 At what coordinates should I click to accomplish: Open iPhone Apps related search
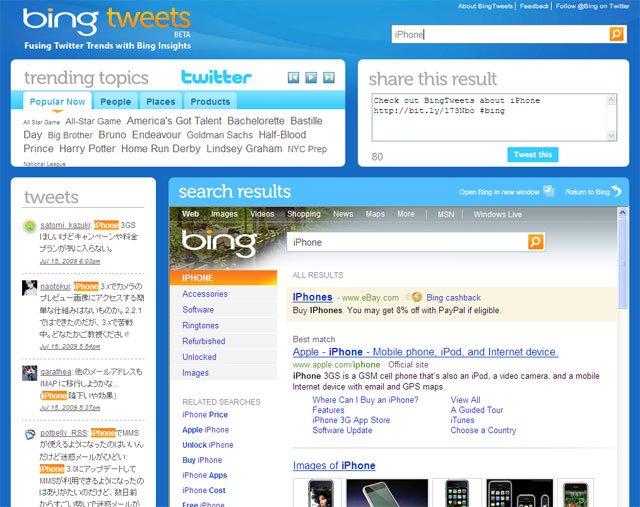coord(204,475)
